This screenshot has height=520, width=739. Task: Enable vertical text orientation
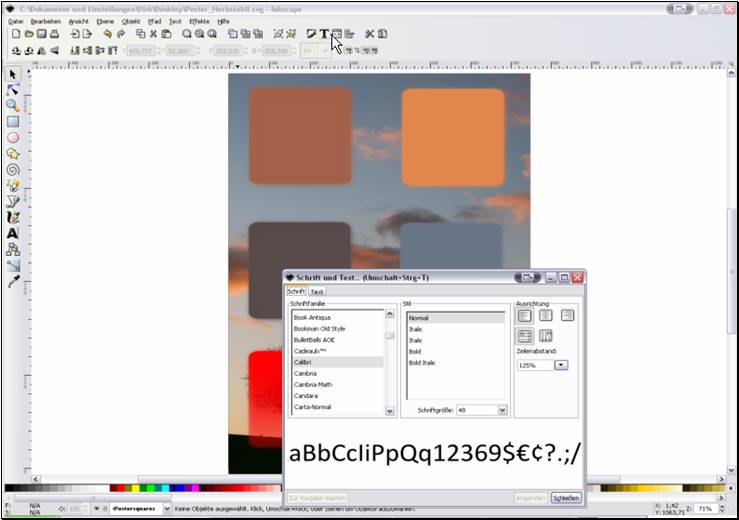click(x=546, y=336)
